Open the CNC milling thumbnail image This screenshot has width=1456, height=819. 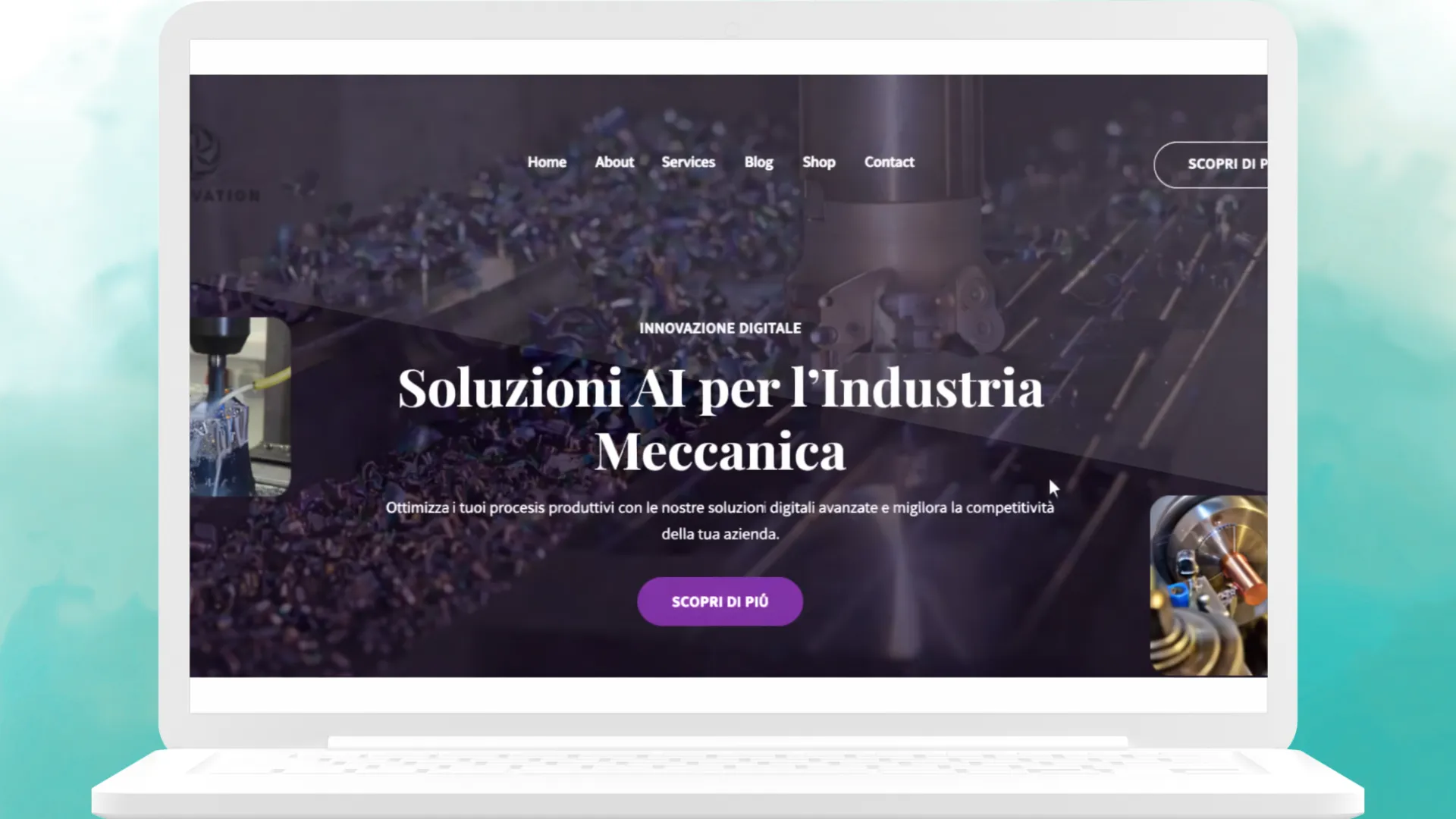click(240, 406)
